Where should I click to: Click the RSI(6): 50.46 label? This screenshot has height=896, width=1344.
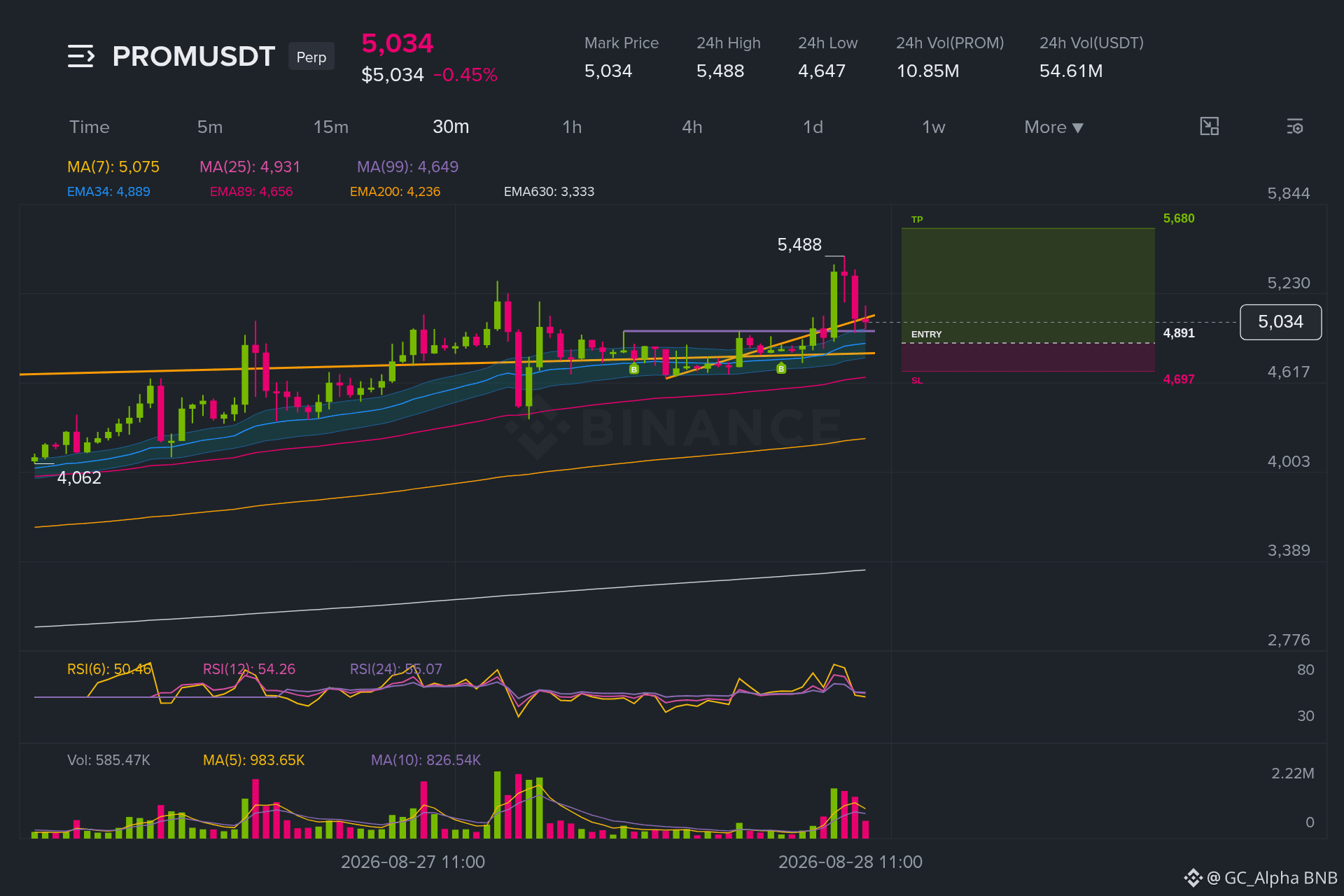pyautogui.click(x=109, y=669)
